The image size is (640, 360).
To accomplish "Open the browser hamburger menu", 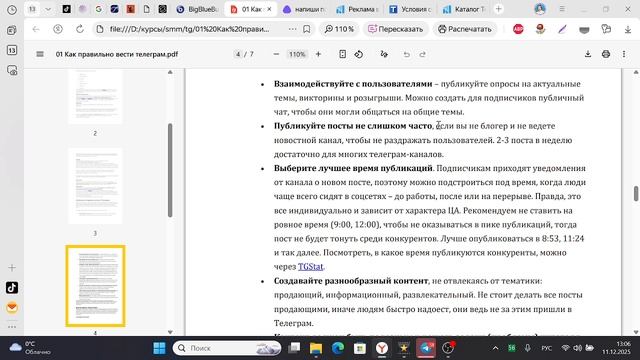I will click(x=562, y=9).
